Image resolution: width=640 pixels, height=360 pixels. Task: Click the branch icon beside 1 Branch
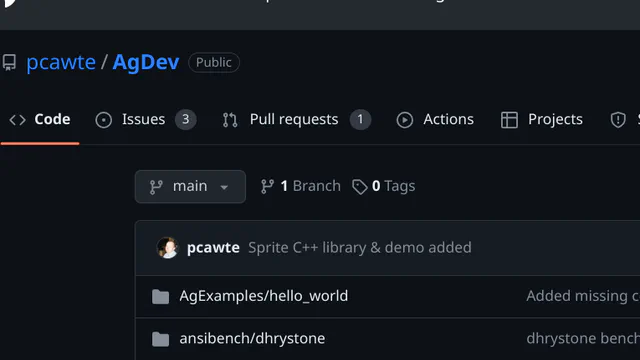[x=267, y=187]
